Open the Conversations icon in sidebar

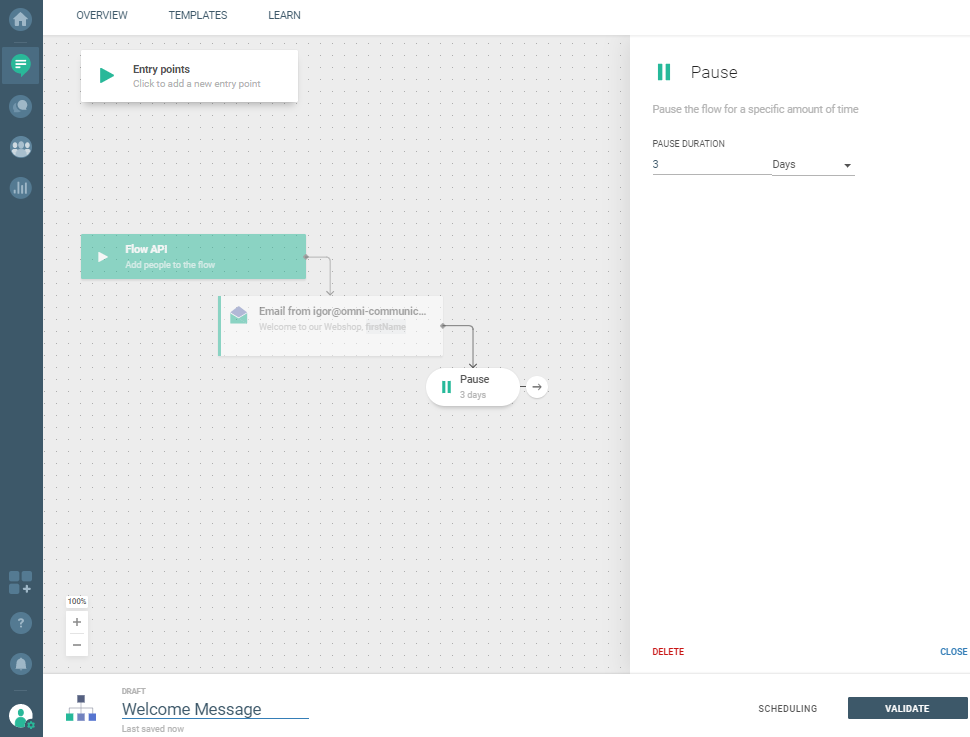pyautogui.click(x=21, y=105)
